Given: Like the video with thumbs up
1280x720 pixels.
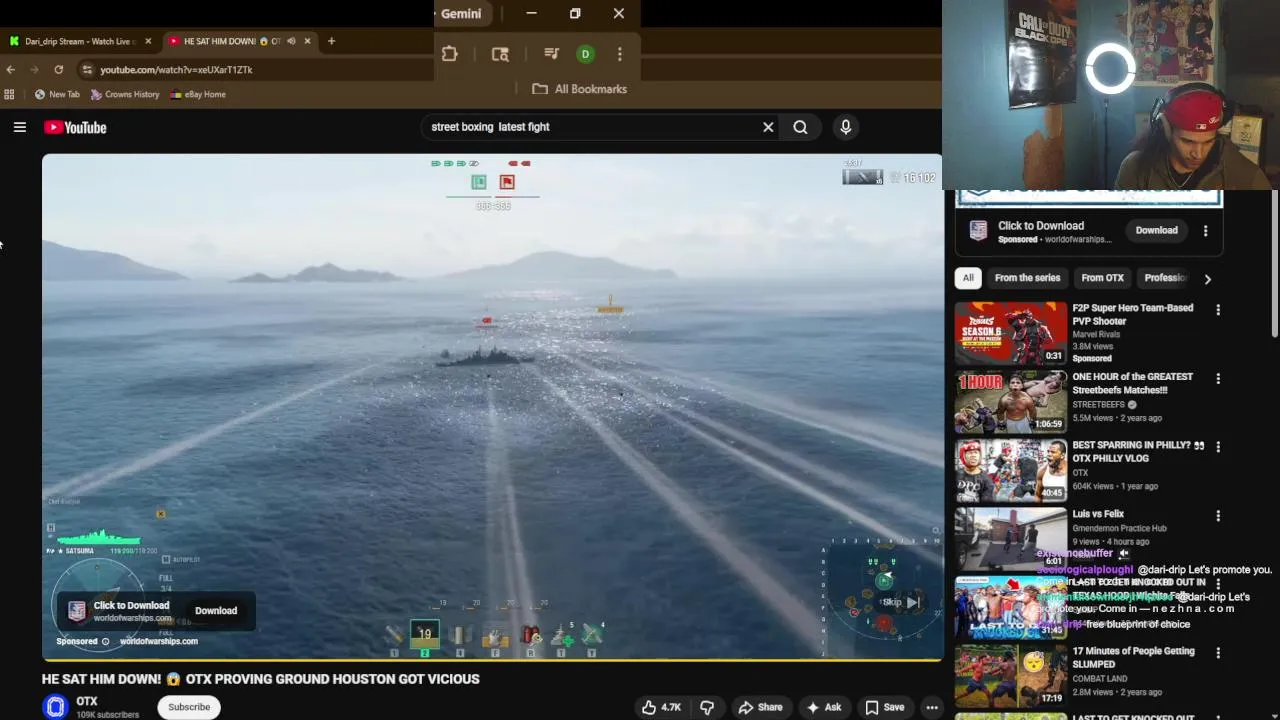Looking at the screenshot, I should (x=661, y=707).
